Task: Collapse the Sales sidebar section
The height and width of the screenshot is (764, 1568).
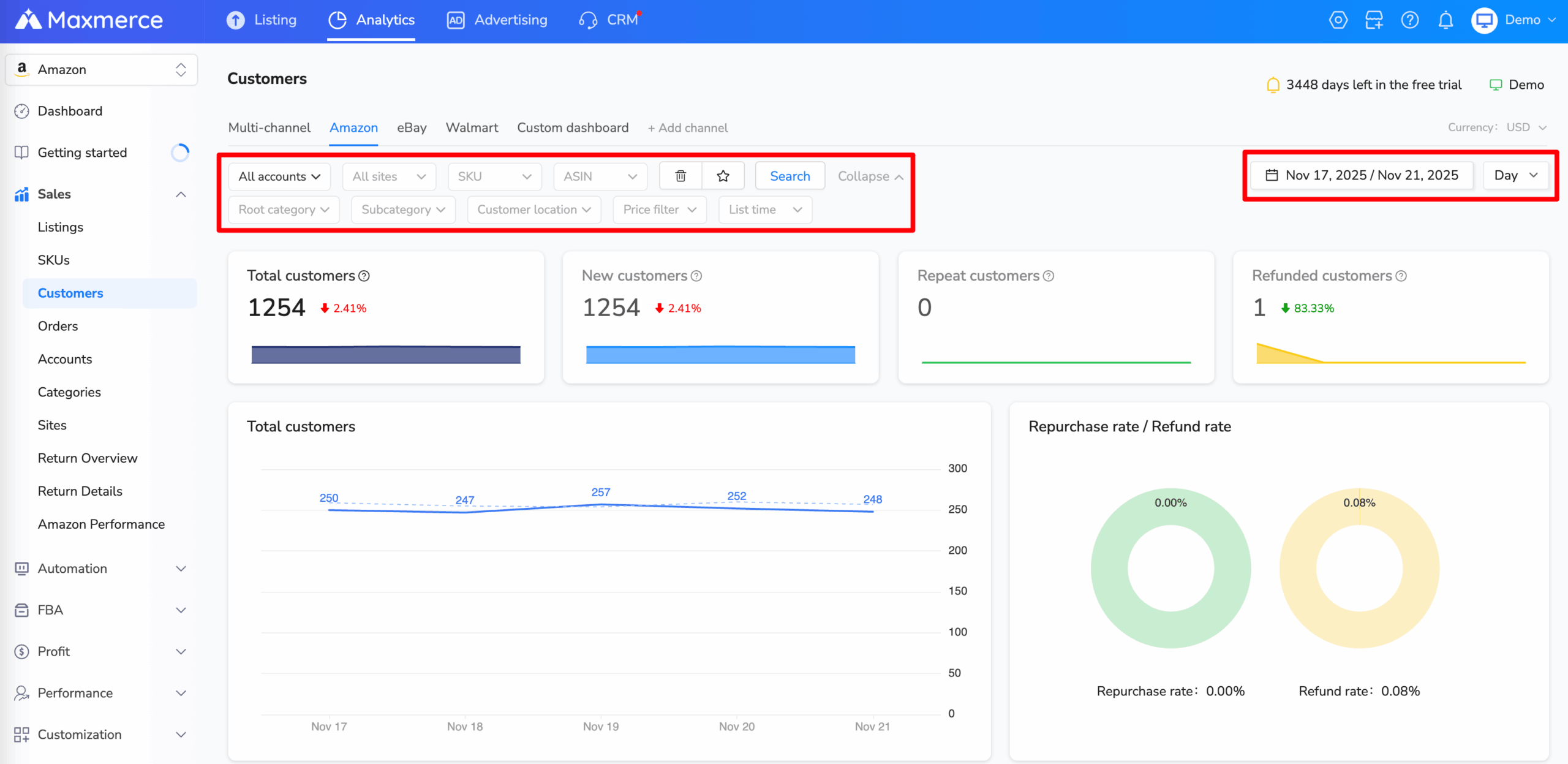Action: [x=181, y=194]
